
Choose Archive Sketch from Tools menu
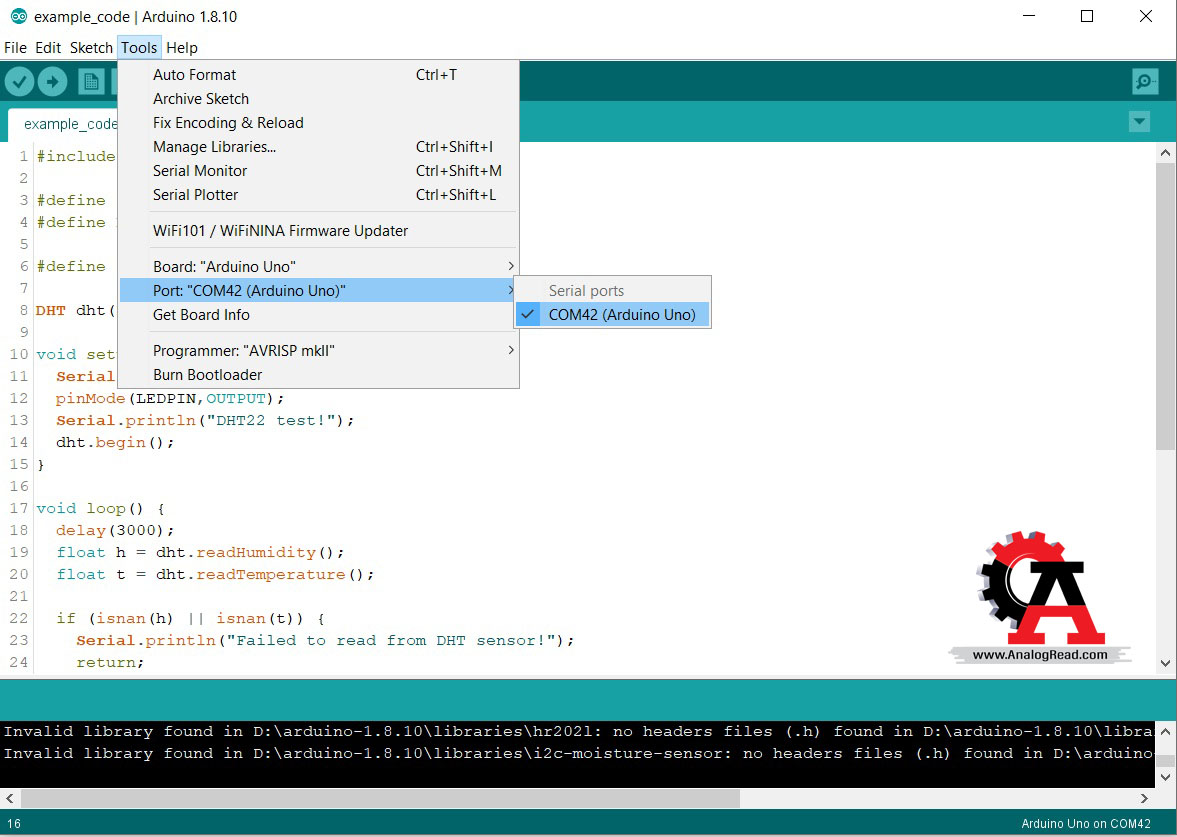coord(318,98)
